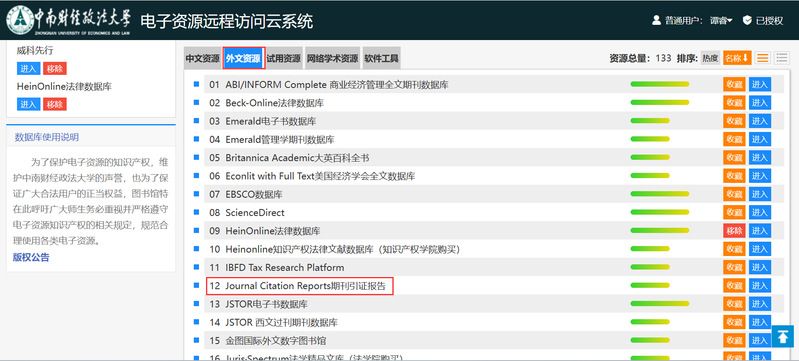
Task: Toggle sort order by 名称
Action: point(737,58)
